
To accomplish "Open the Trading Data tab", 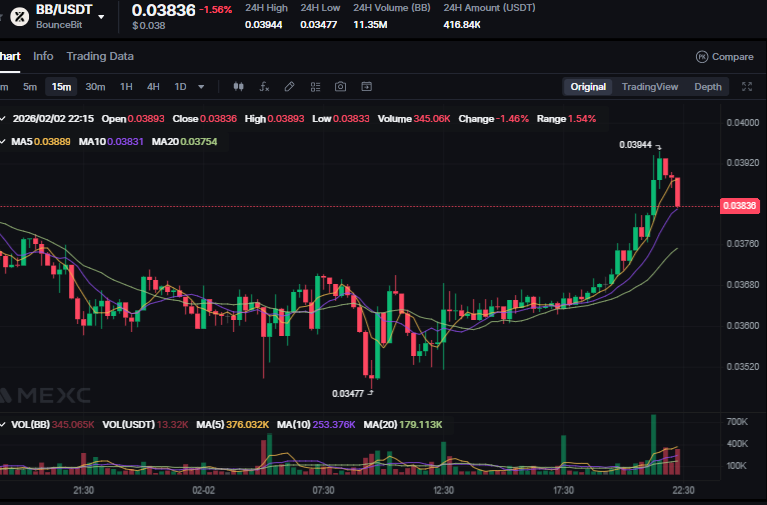I will click(100, 56).
